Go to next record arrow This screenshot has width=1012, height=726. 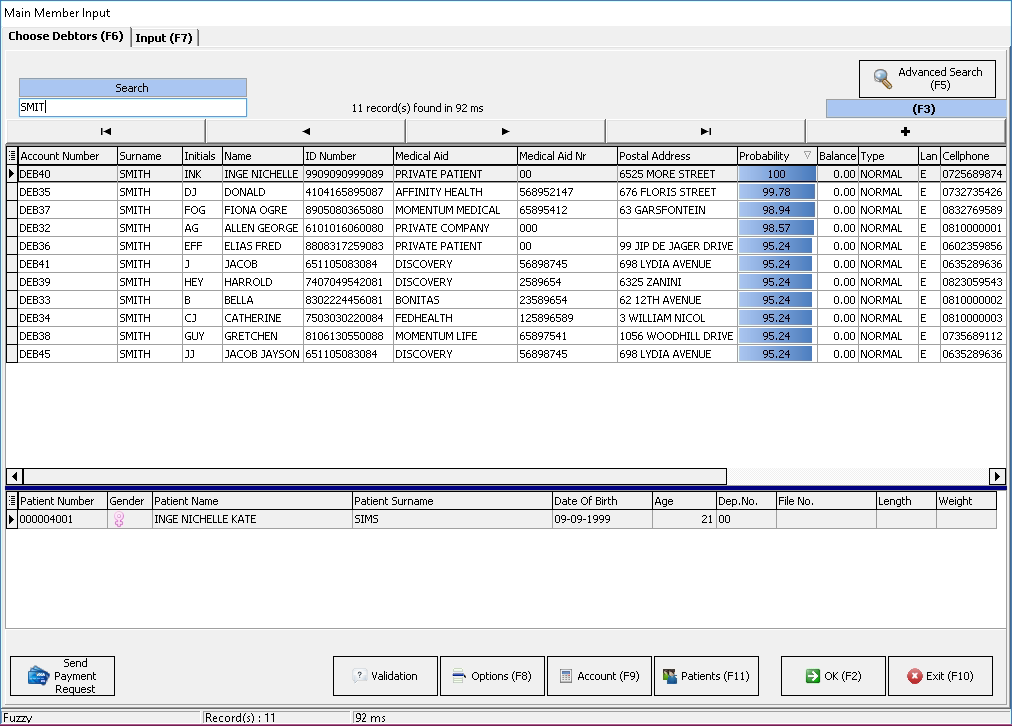click(x=505, y=131)
